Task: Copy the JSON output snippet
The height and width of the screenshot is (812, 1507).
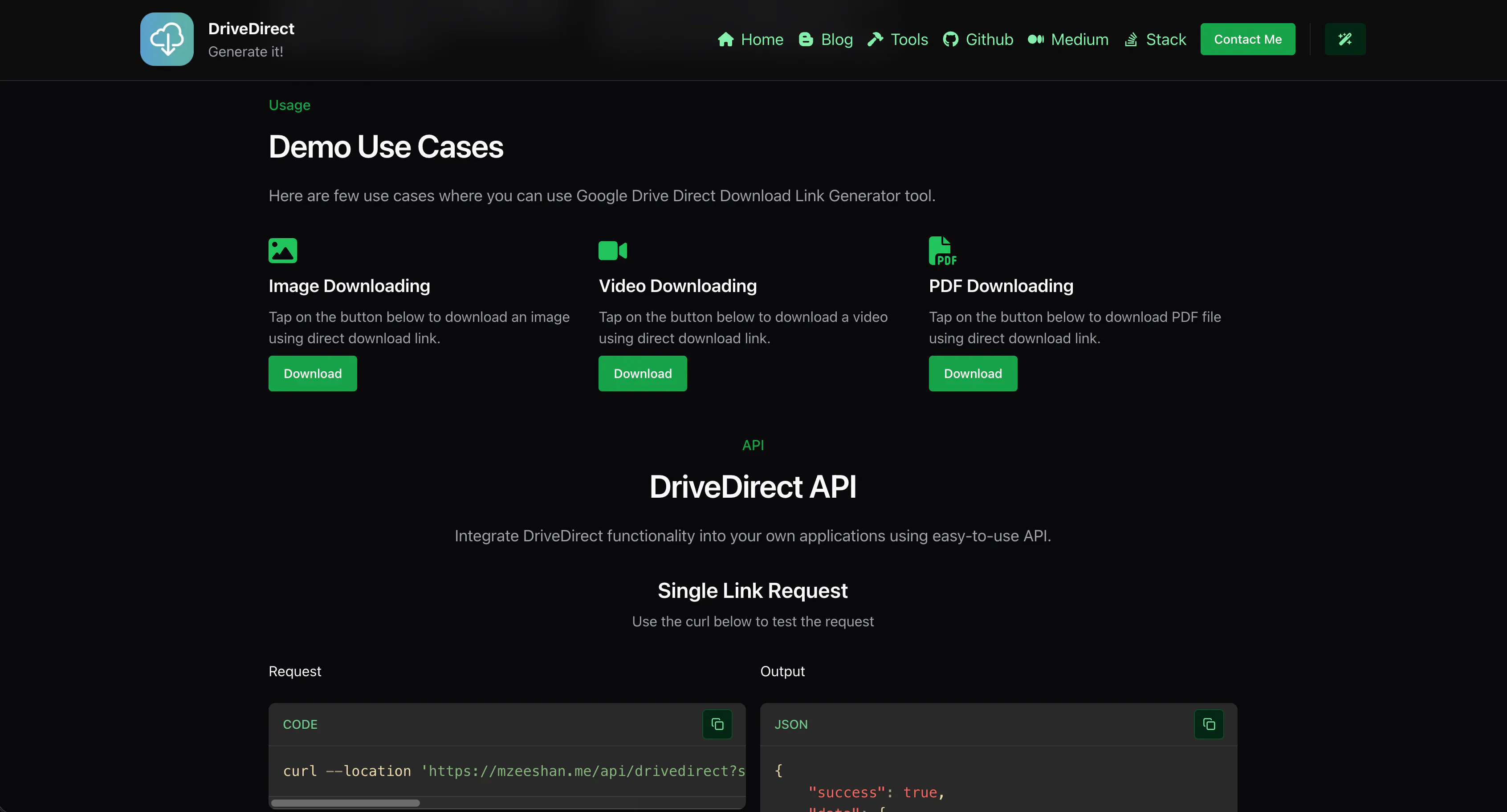Action: point(1209,724)
